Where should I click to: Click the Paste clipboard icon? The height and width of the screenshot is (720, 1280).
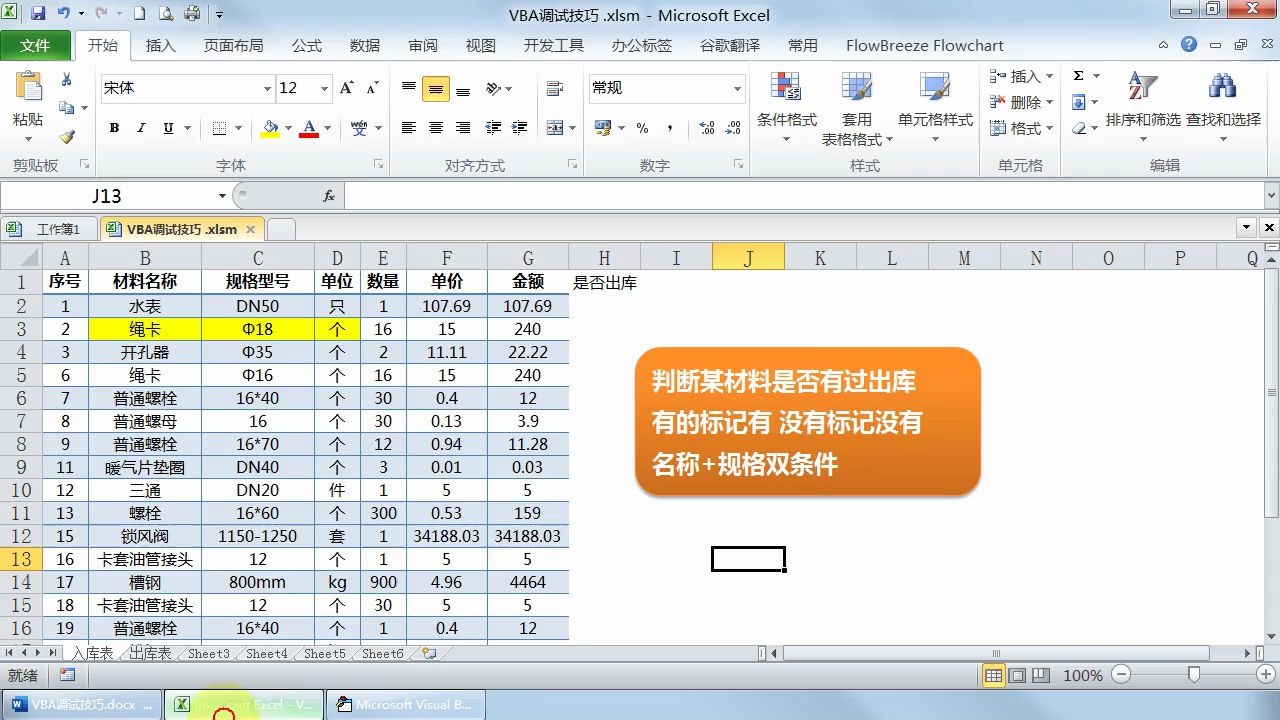click(28, 88)
